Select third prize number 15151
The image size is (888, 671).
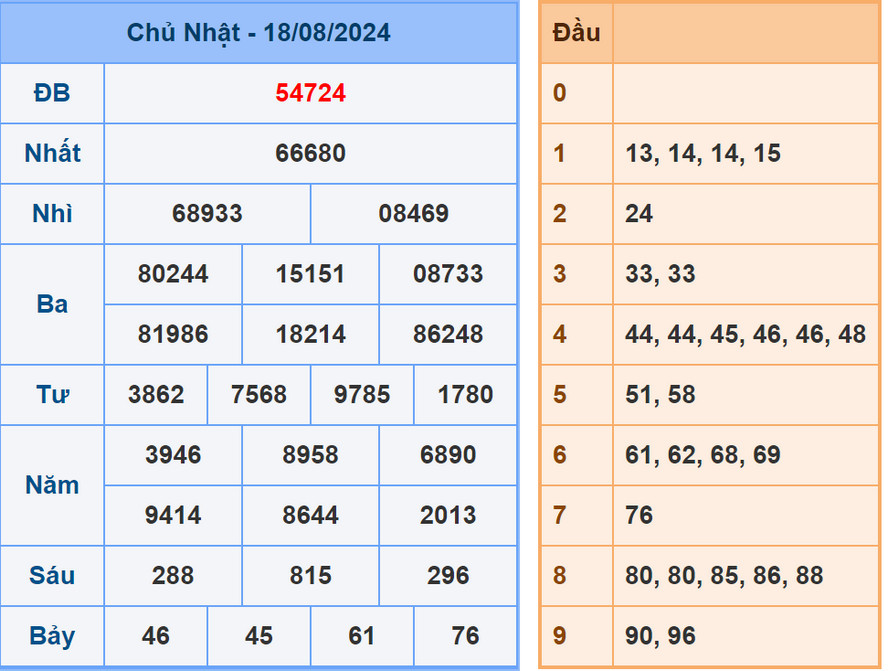(310, 274)
